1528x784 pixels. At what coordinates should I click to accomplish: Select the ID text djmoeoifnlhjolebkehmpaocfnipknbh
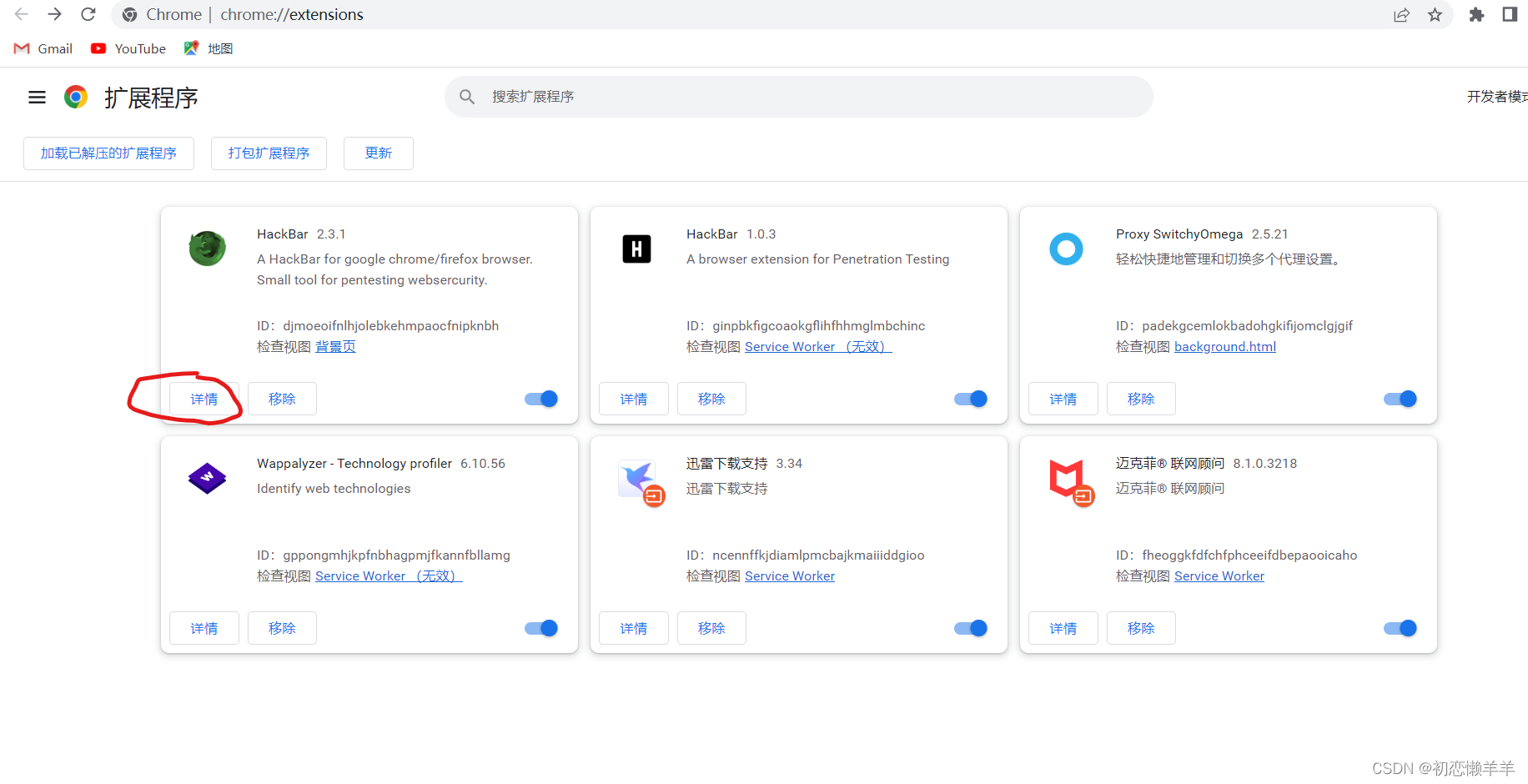391,326
